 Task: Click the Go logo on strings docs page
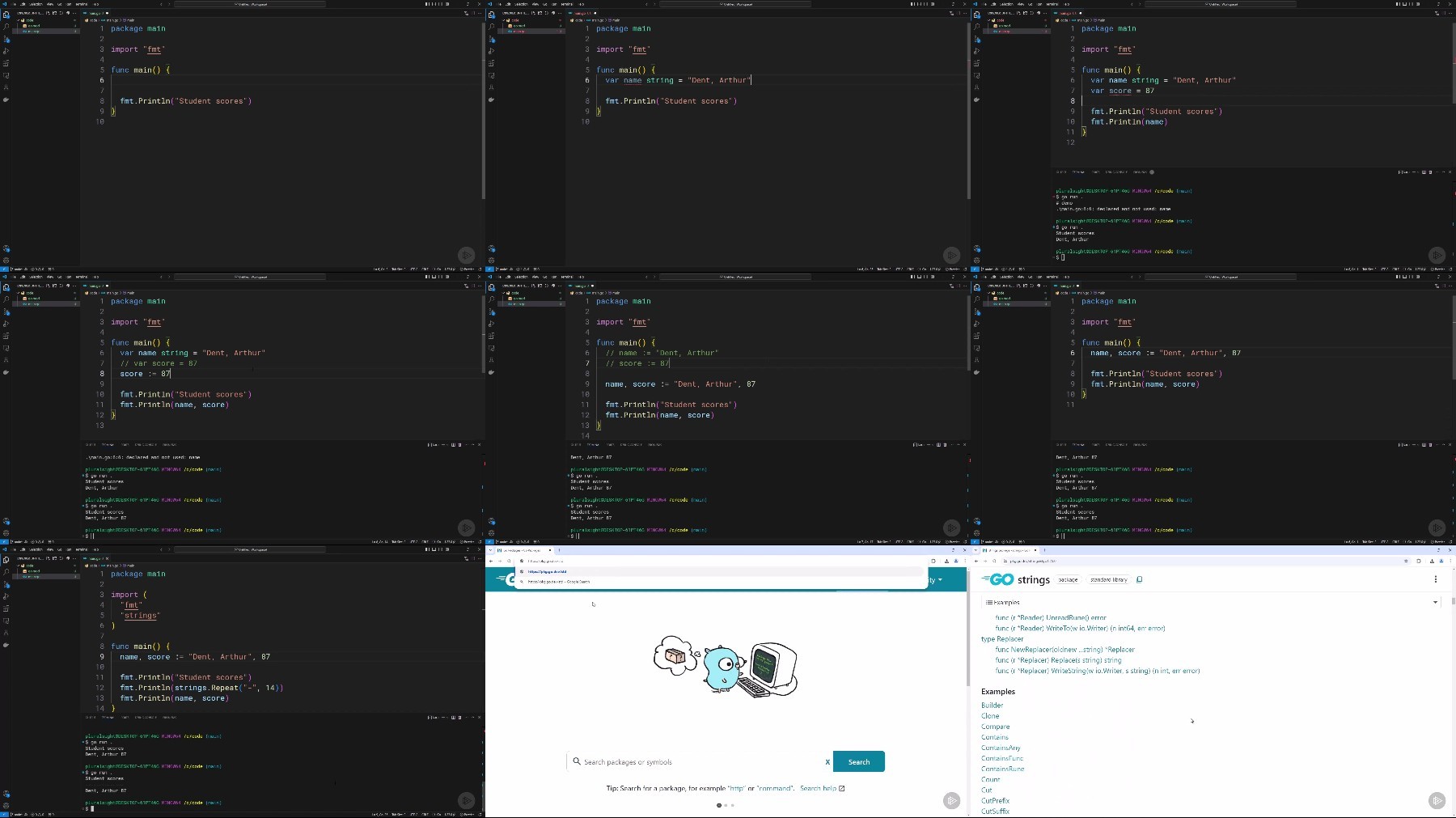(x=997, y=579)
